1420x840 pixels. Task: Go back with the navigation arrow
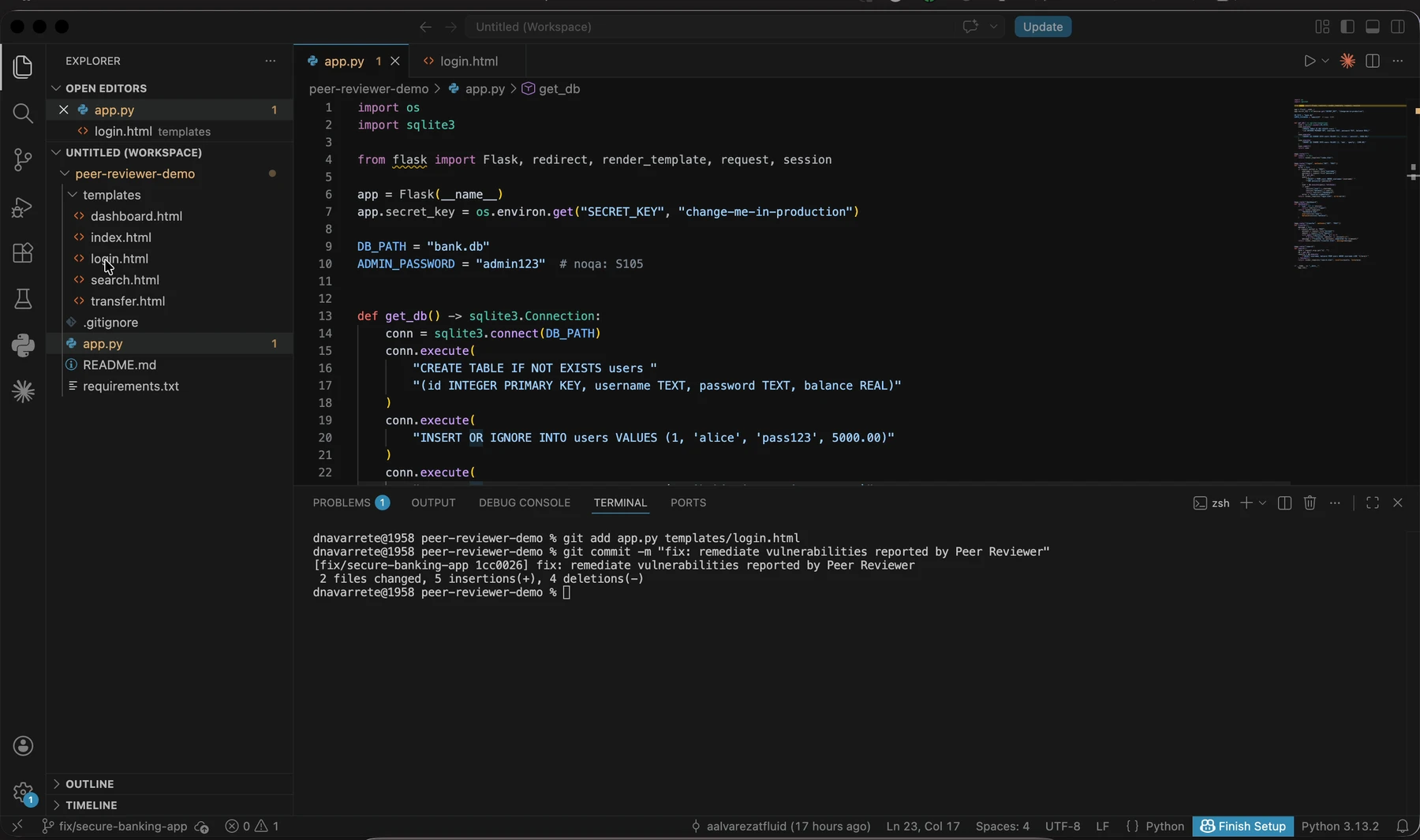click(425, 27)
